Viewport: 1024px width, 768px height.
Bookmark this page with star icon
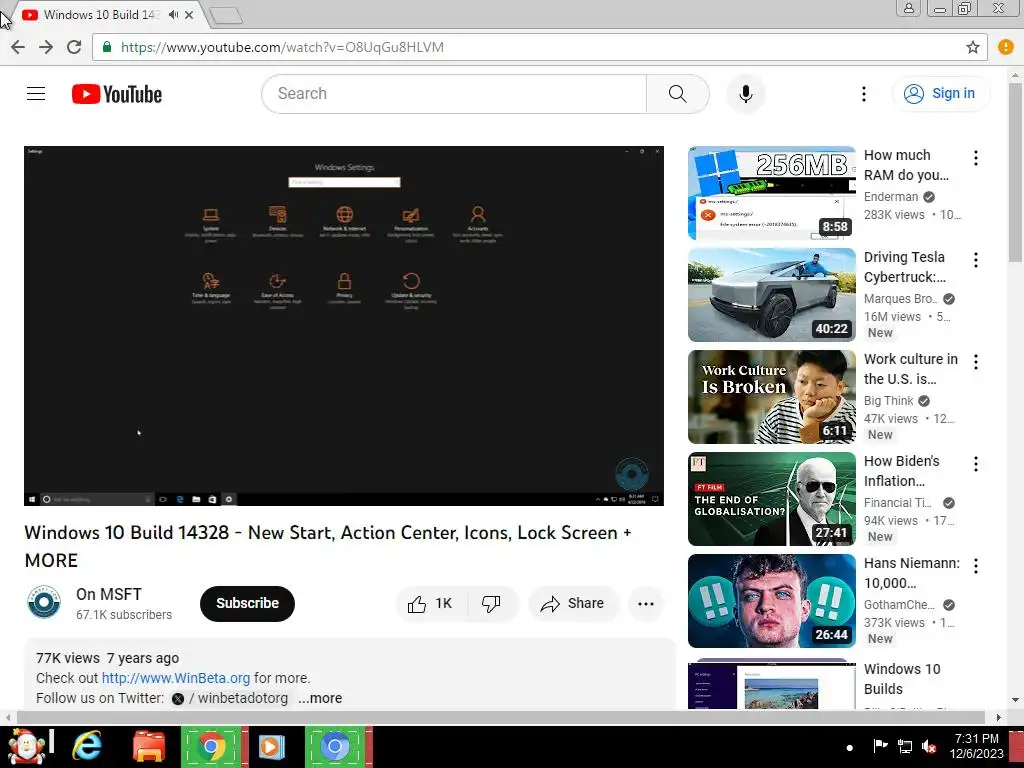point(972,47)
